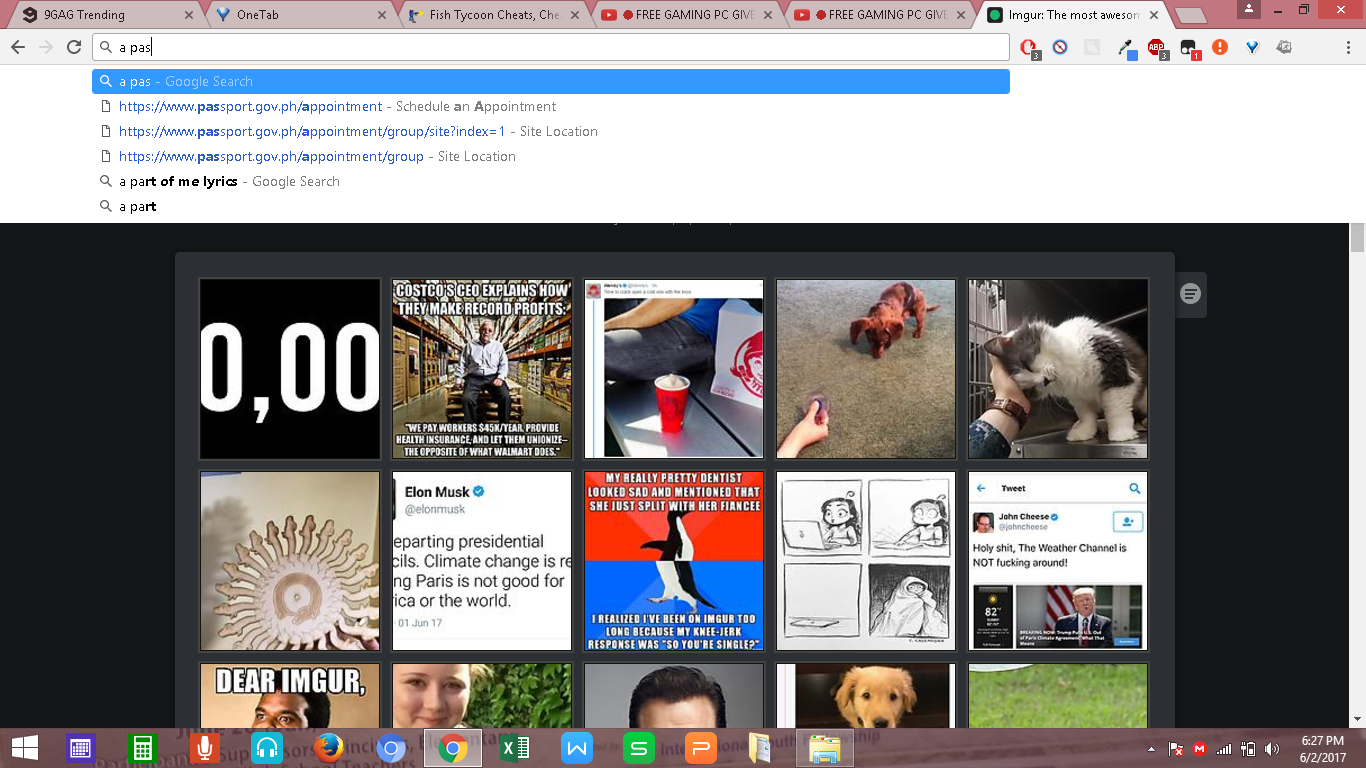Open the eyedropper color picker extension

click(1126, 47)
